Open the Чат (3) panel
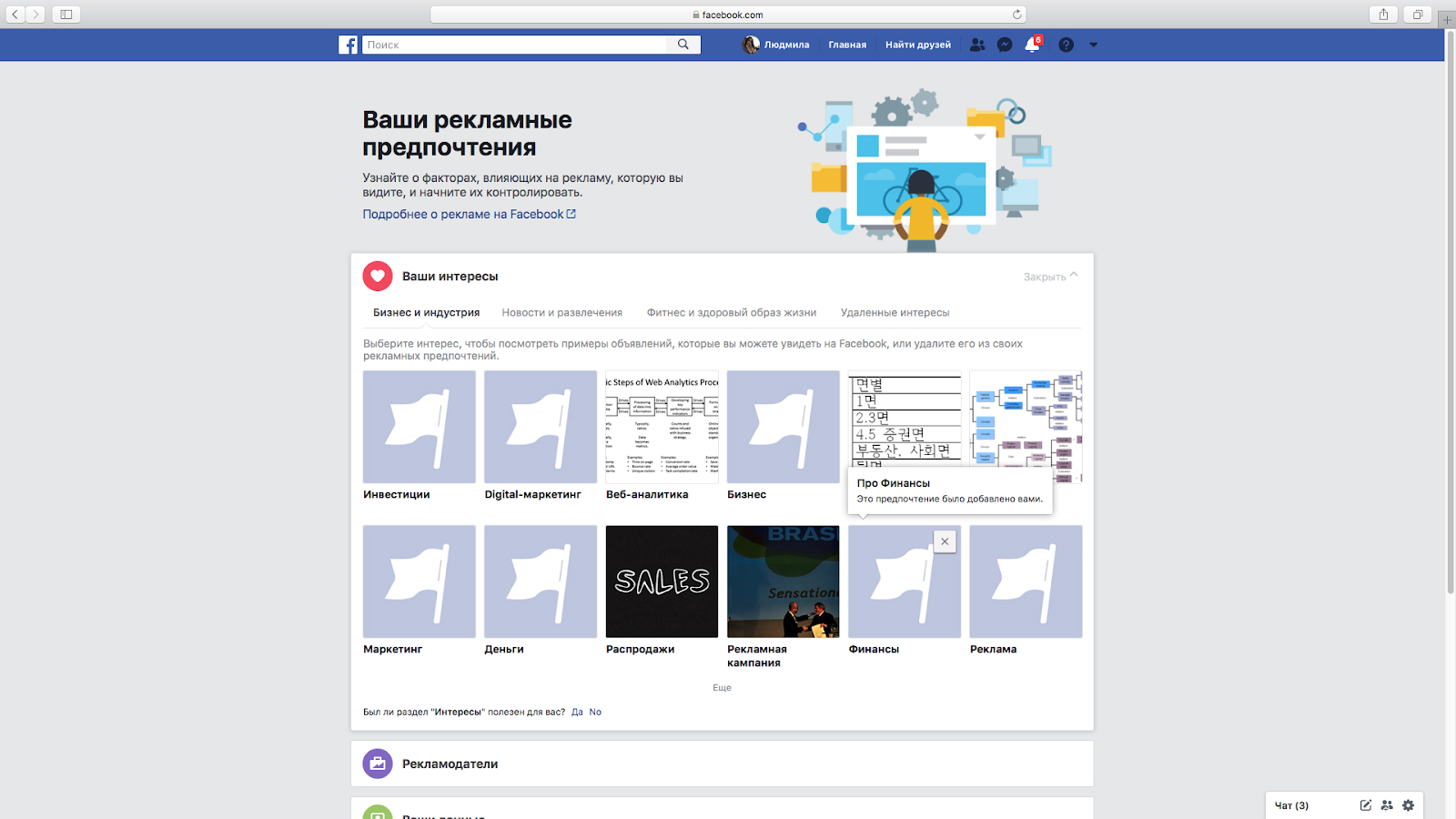The image size is (1456, 819). click(x=1291, y=805)
